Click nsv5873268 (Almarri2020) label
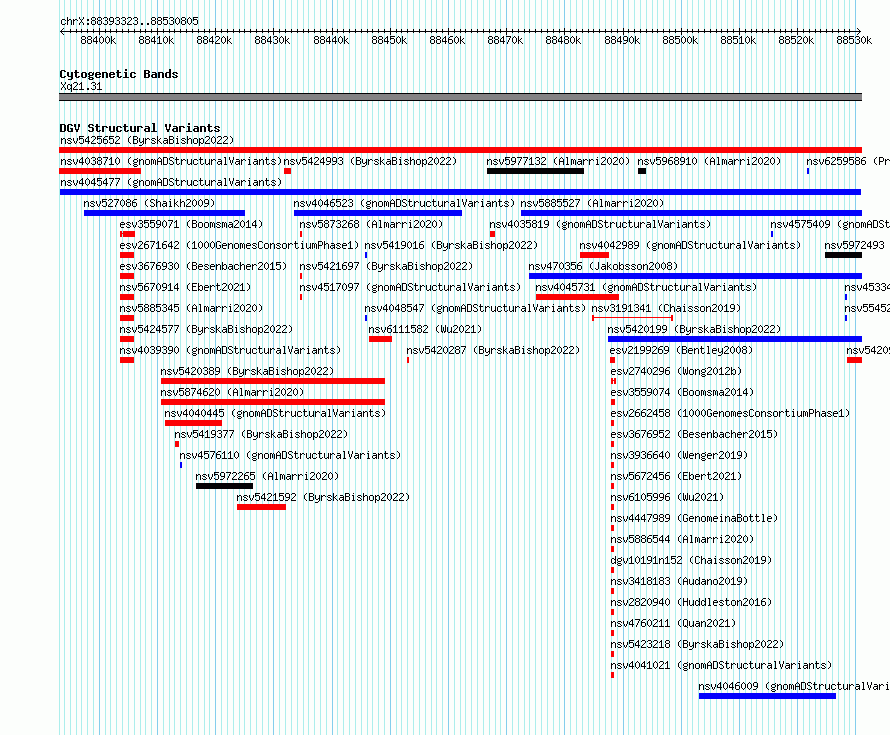 point(371,224)
